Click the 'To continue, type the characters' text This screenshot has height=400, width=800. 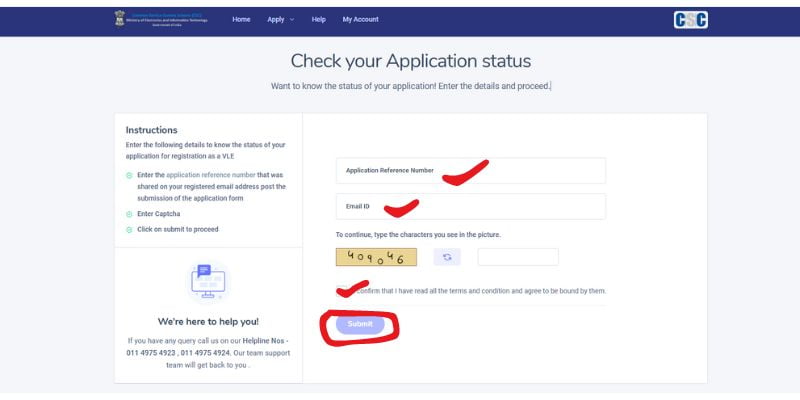pos(418,235)
